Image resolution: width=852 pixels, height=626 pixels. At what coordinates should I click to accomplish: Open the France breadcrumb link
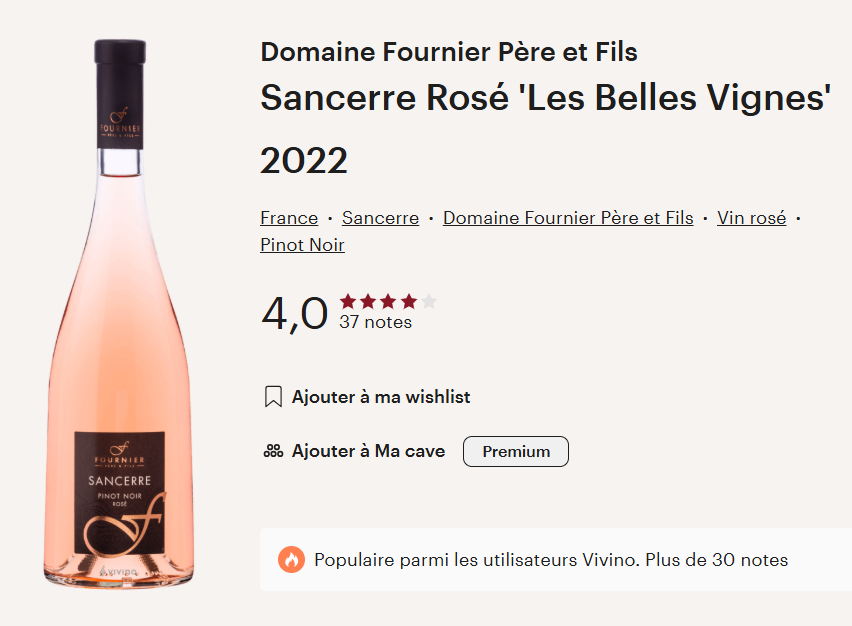pos(289,218)
